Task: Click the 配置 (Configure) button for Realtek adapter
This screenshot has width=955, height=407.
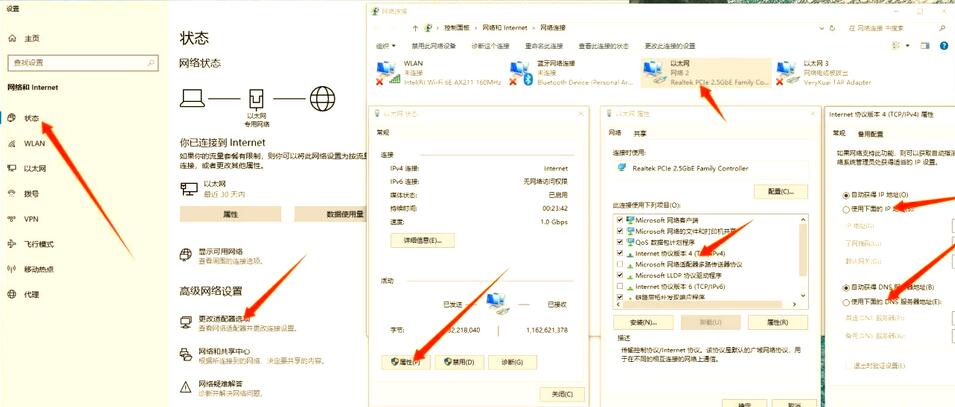Action: coord(780,190)
